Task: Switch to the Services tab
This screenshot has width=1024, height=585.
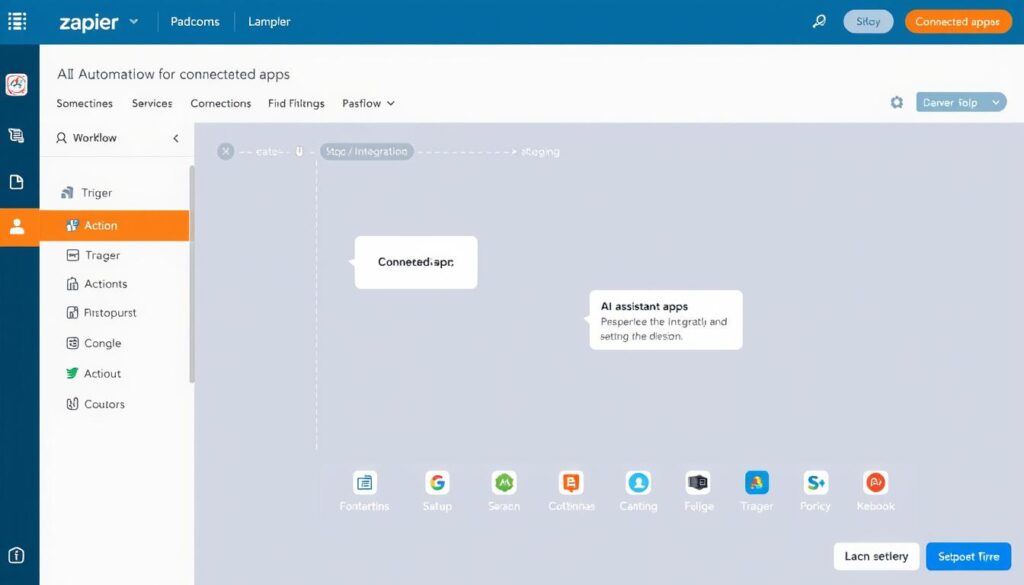Action: [152, 103]
